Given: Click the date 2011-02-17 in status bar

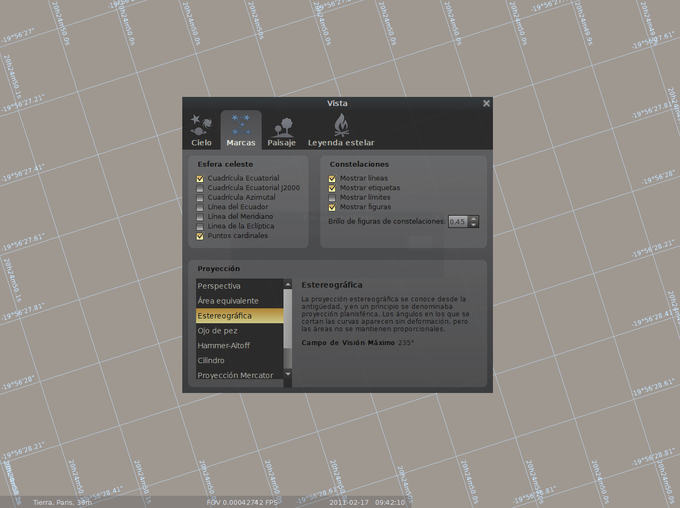Looking at the screenshot, I should 349,502.
